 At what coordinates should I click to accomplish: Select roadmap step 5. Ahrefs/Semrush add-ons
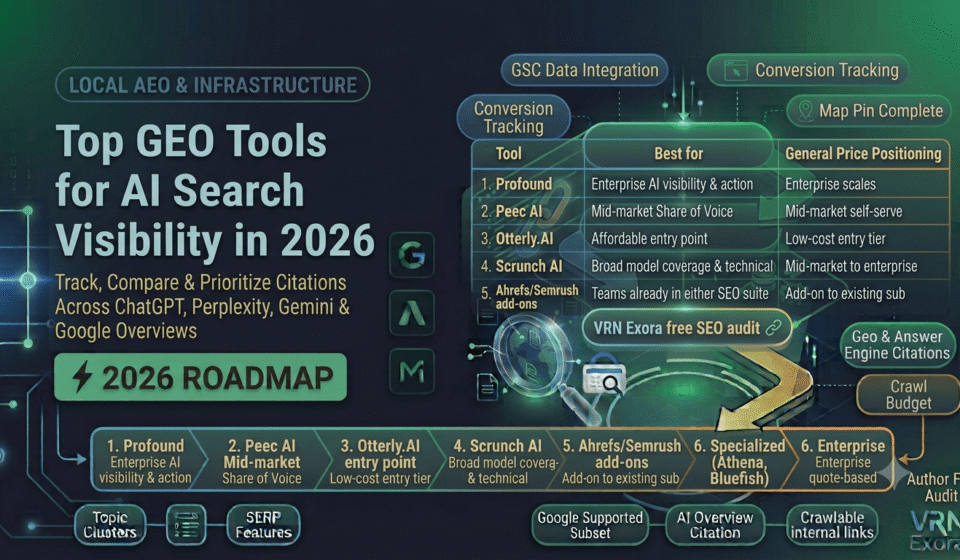[x=621, y=461]
